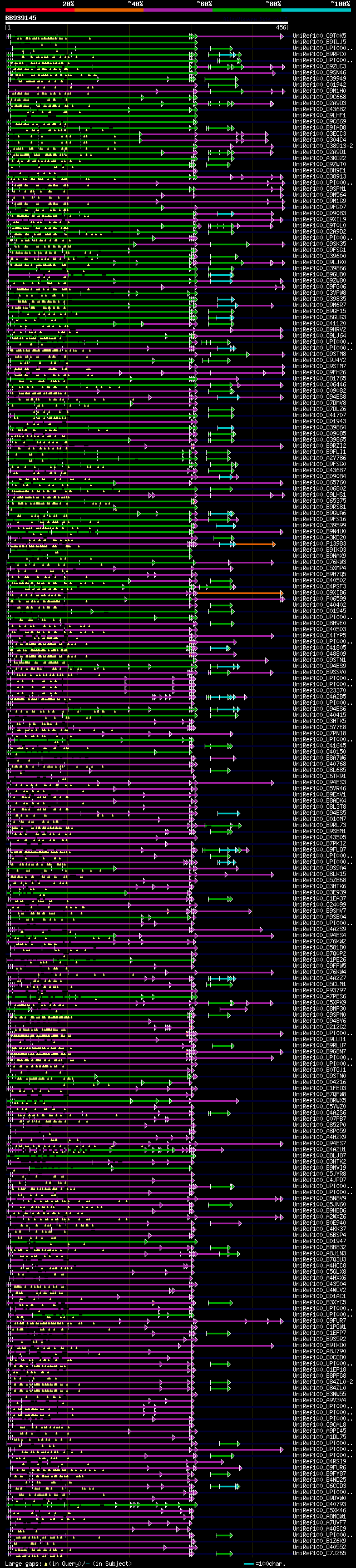Open the UniRef100_Q94ES8 hit

(x=319, y=397)
